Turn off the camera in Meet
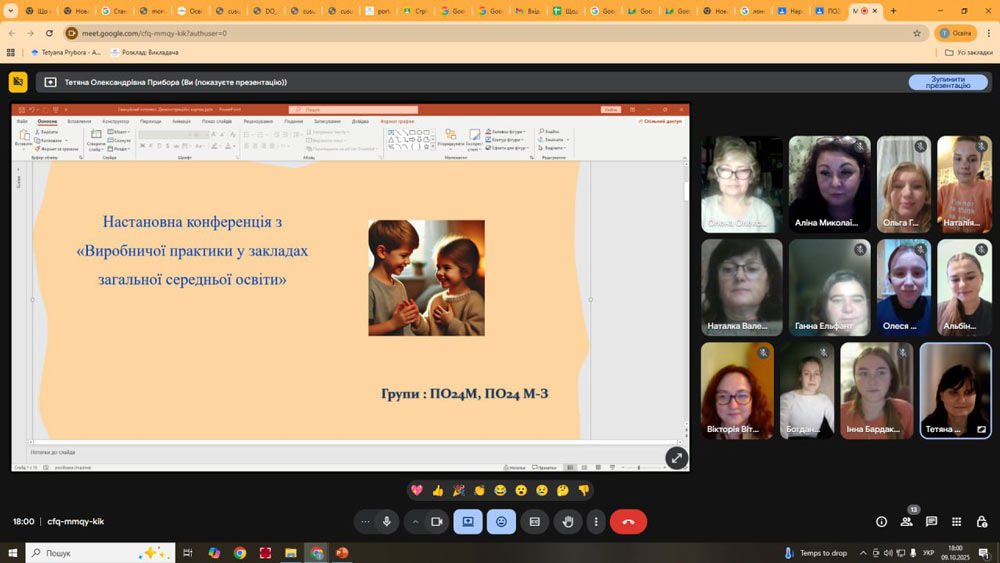Screen dimensions: 1000x563 click(x=436, y=521)
